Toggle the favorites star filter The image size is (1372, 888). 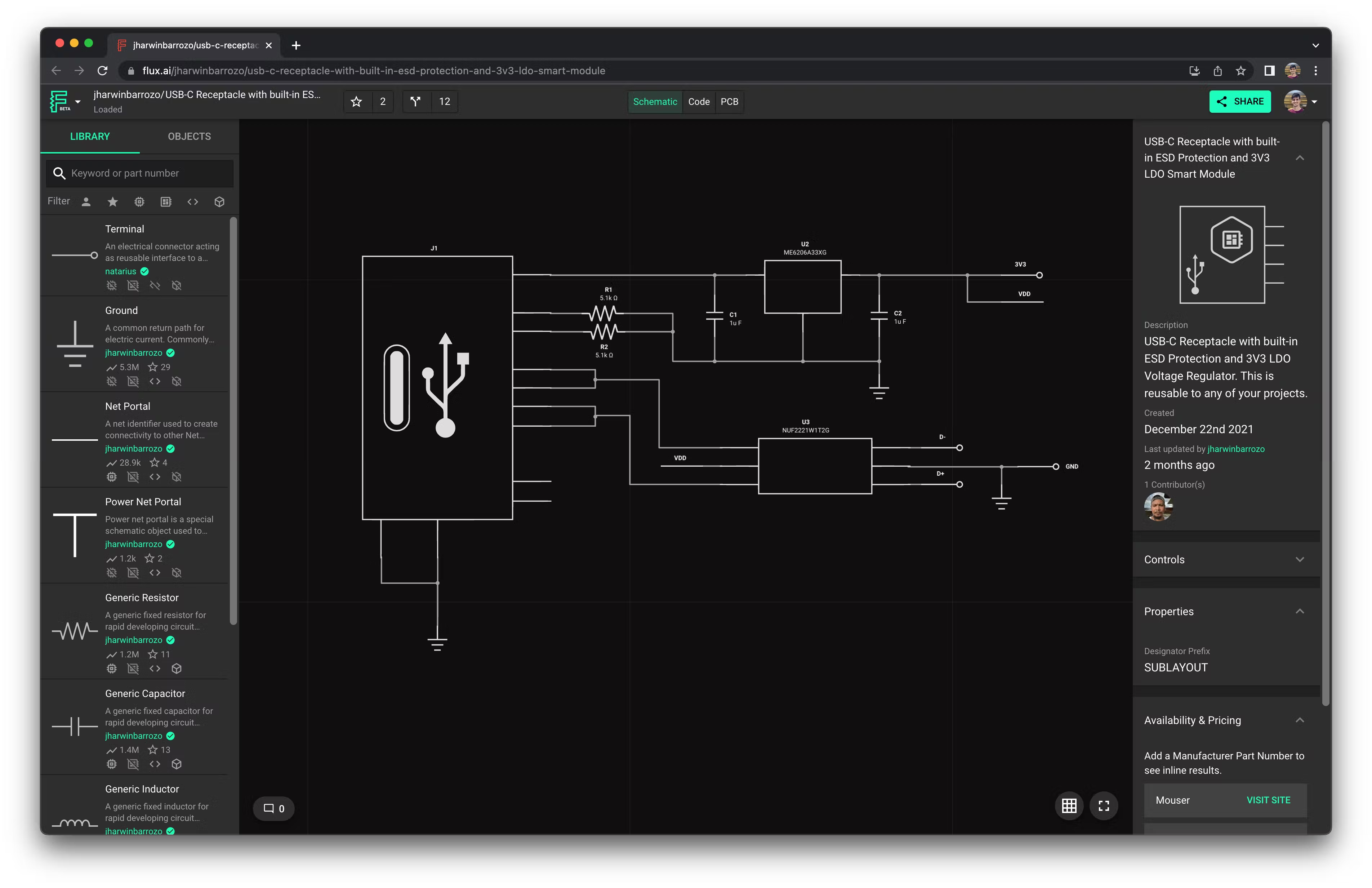click(112, 201)
